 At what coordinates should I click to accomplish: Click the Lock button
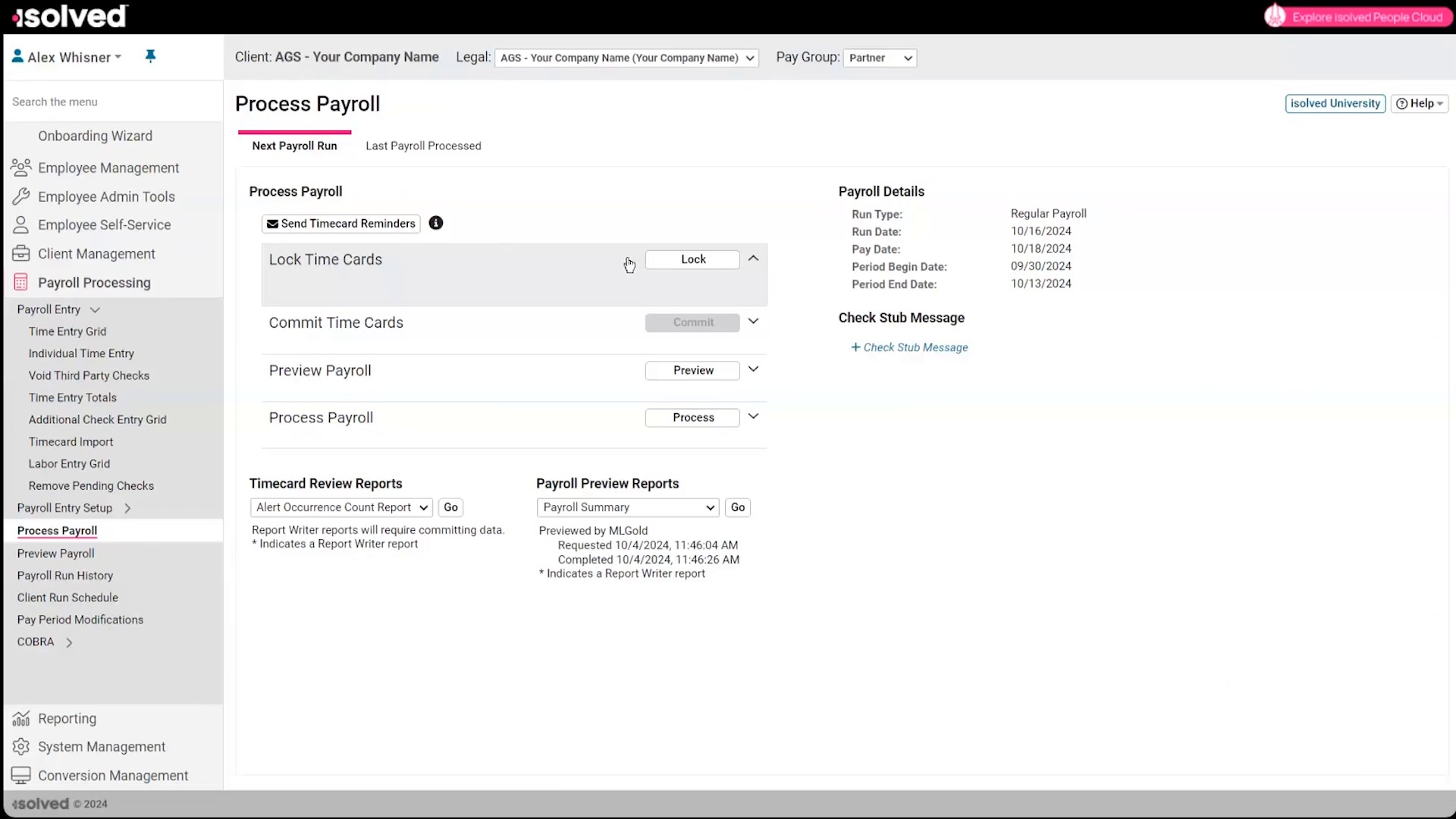692,259
